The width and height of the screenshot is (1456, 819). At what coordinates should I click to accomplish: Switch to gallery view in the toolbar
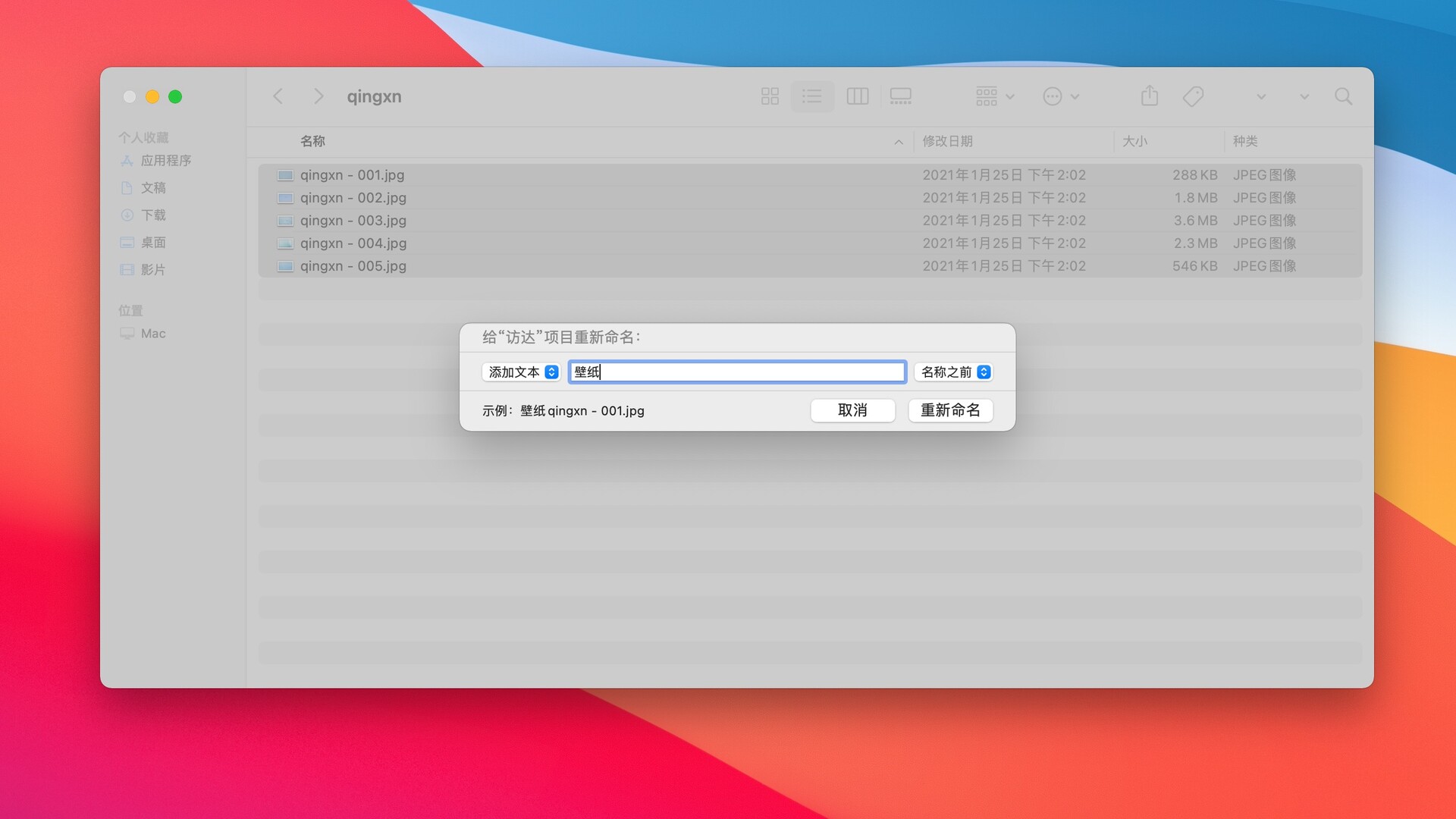901,96
